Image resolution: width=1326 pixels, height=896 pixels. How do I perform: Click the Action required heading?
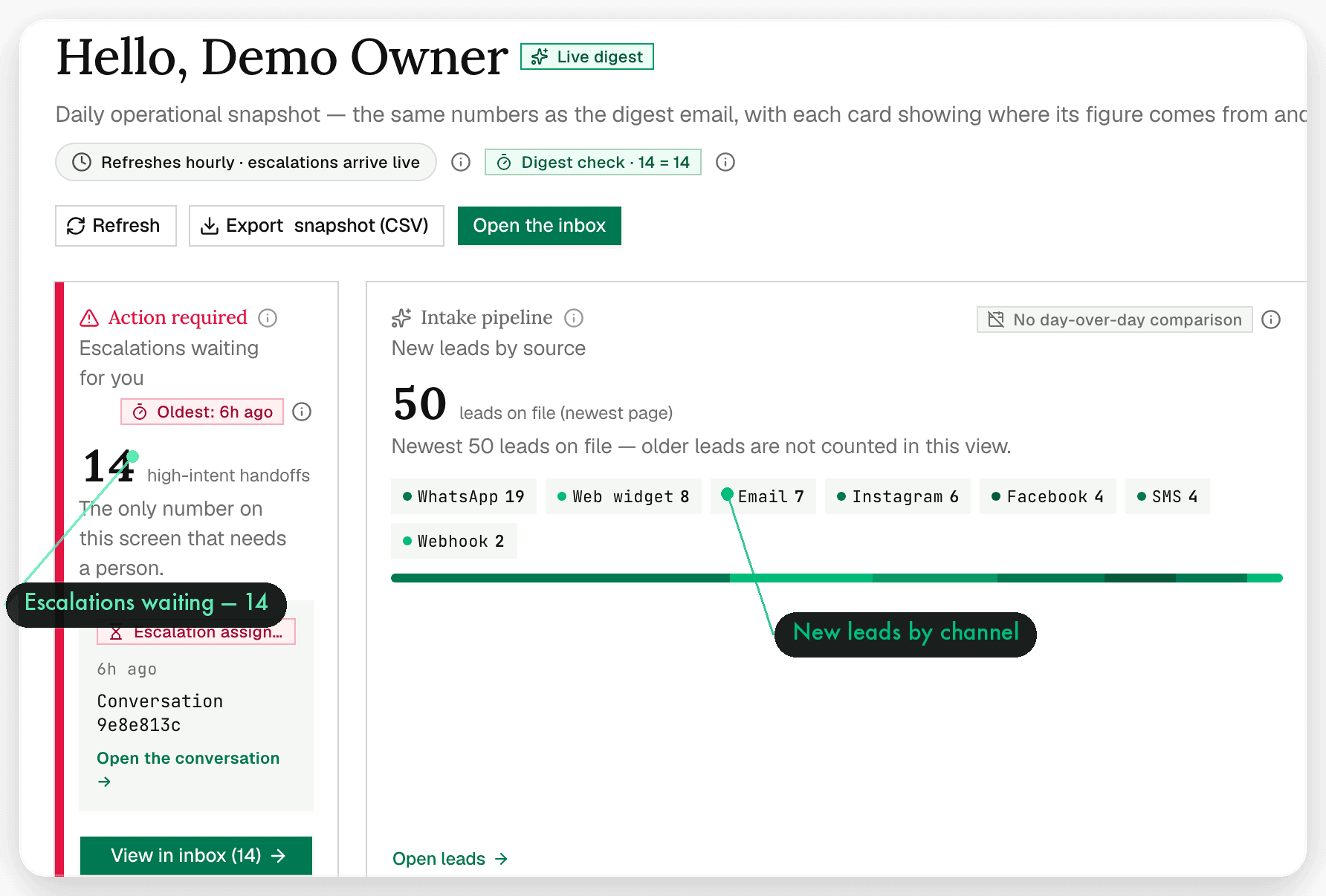[x=178, y=318]
